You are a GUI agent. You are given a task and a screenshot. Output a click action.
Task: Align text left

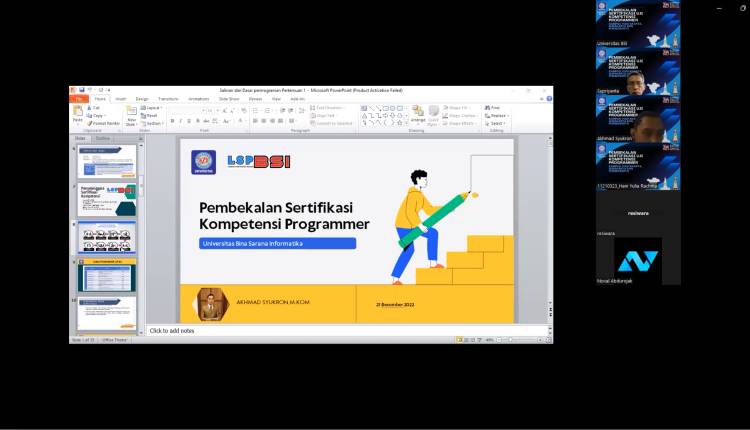pos(255,121)
